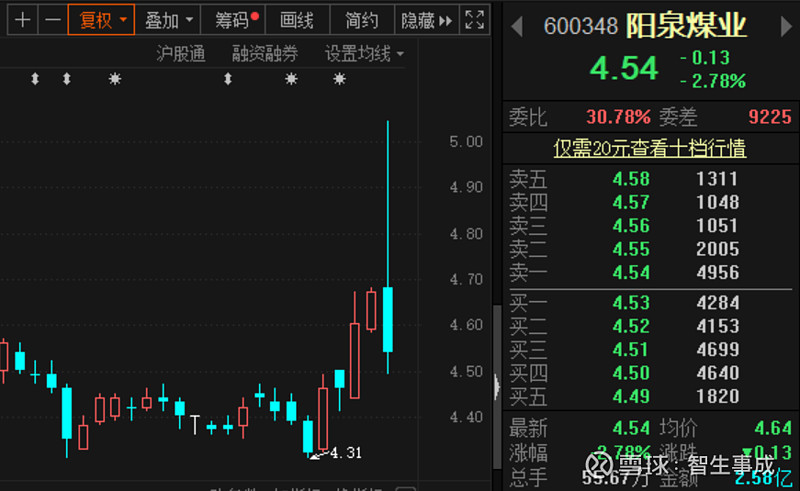The image size is (800, 491).
Task: Open the 叠加 overlay dropdown
Action: [x=168, y=20]
